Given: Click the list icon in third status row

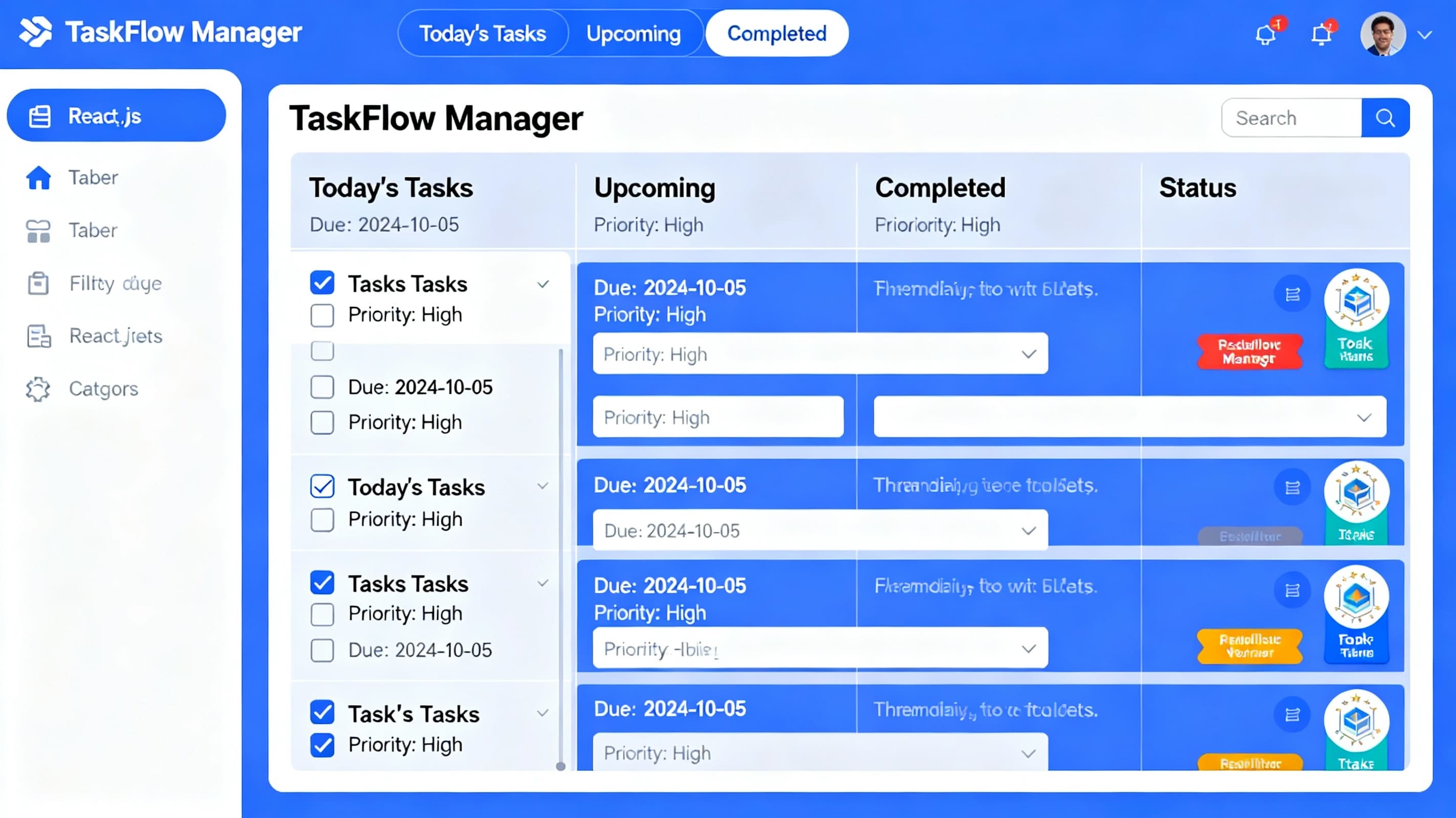Looking at the screenshot, I should pos(1292,590).
